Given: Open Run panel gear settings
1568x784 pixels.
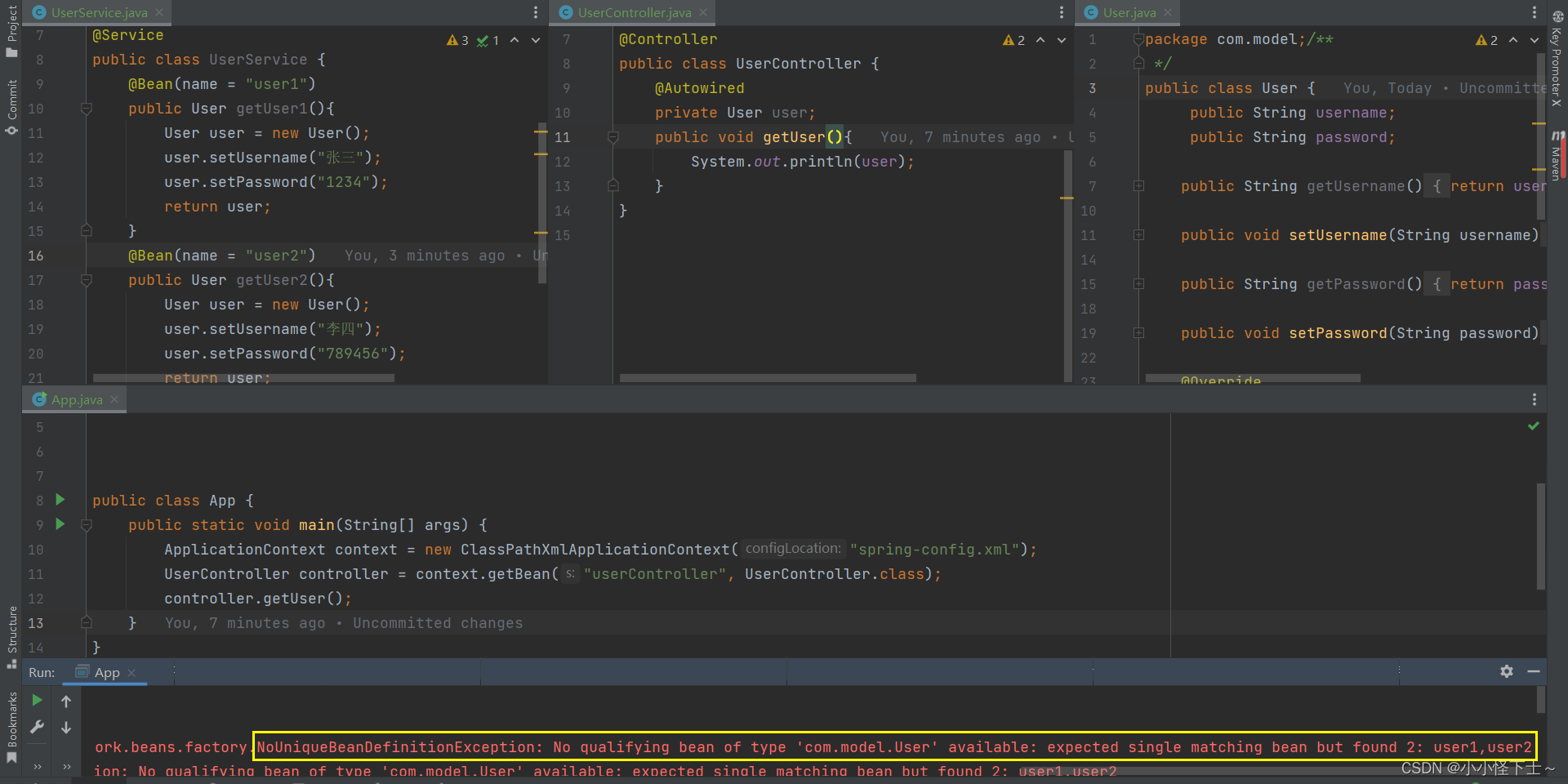Looking at the screenshot, I should [x=1507, y=671].
